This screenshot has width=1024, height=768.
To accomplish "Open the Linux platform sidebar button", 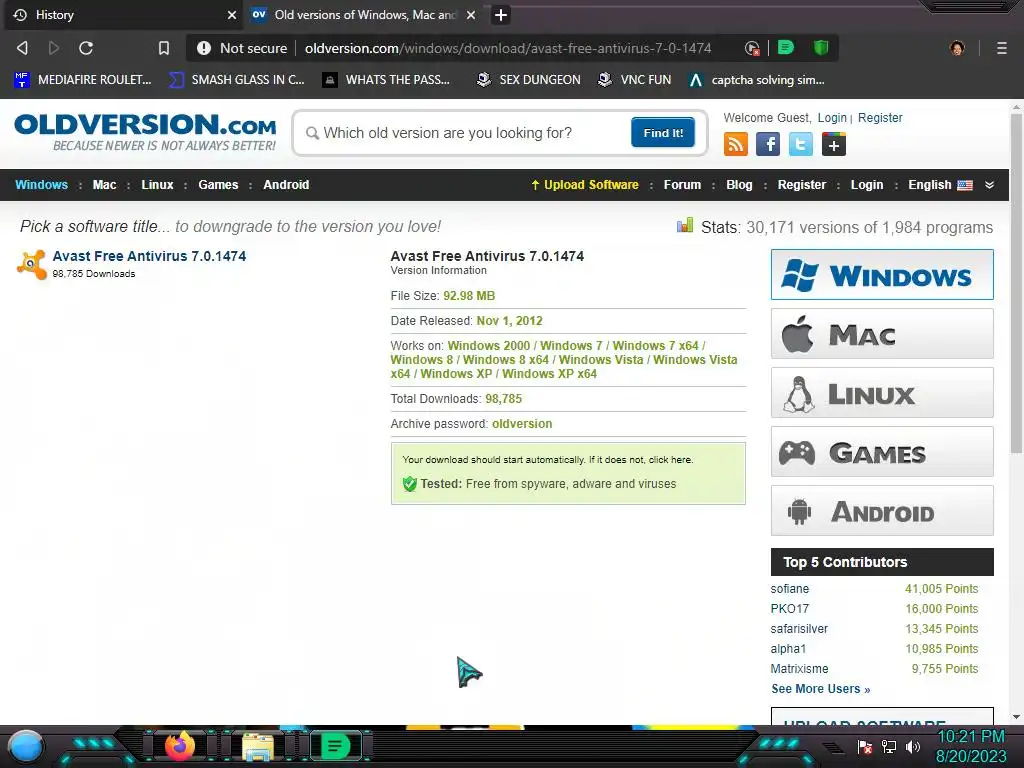I will click(x=882, y=392).
